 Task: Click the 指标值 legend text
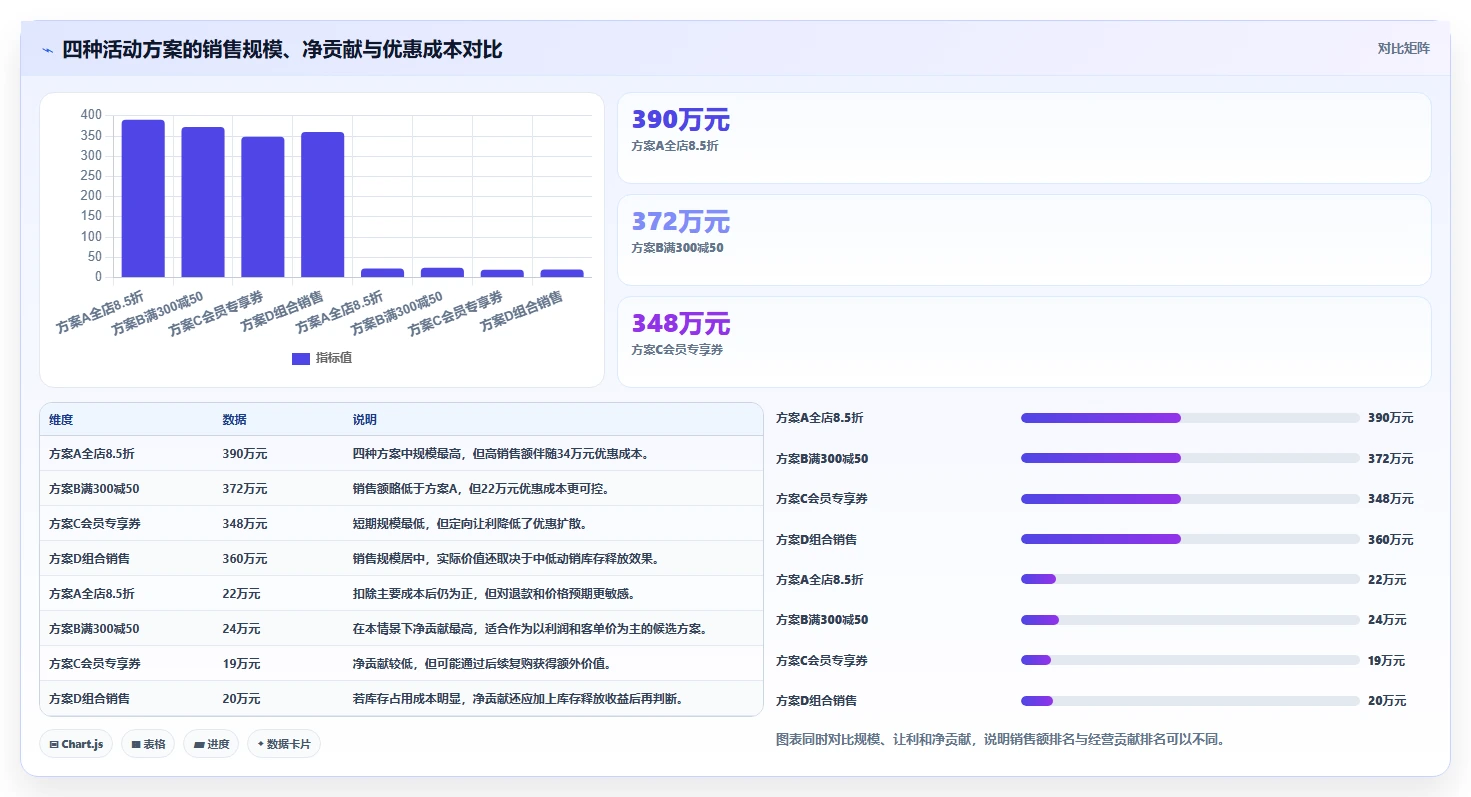click(334, 358)
